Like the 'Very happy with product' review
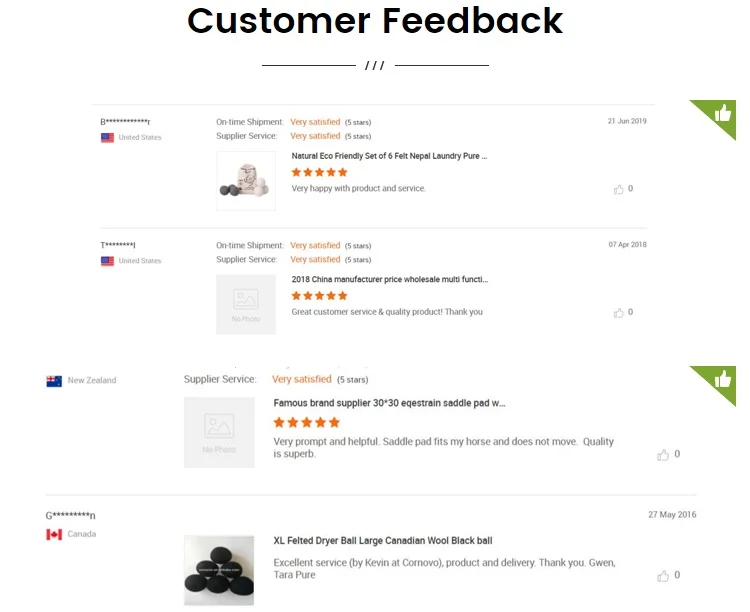Image resolution: width=750 pixels, height=612 pixels. (x=619, y=189)
